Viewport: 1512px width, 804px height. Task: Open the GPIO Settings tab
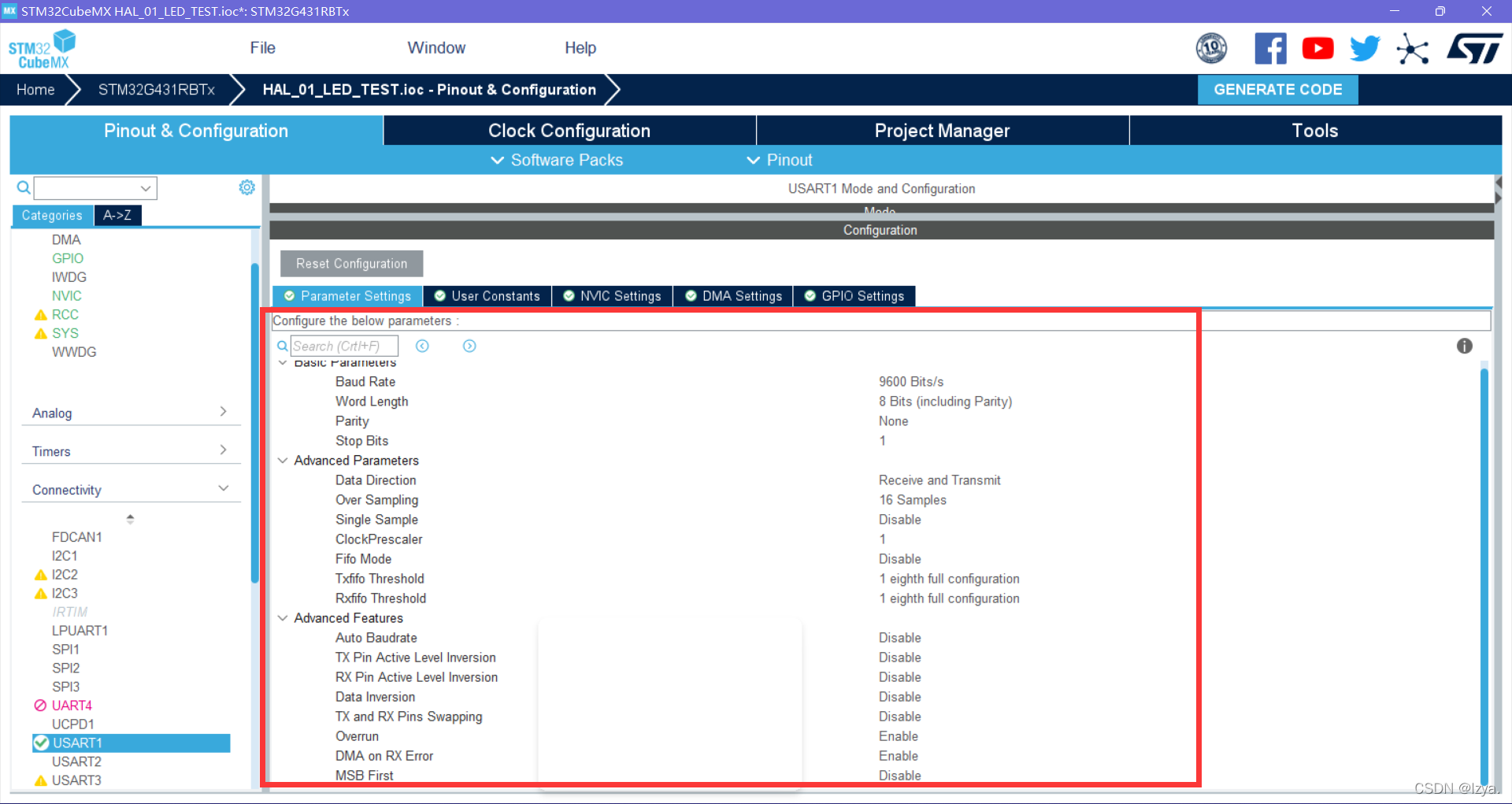(854, 296)
